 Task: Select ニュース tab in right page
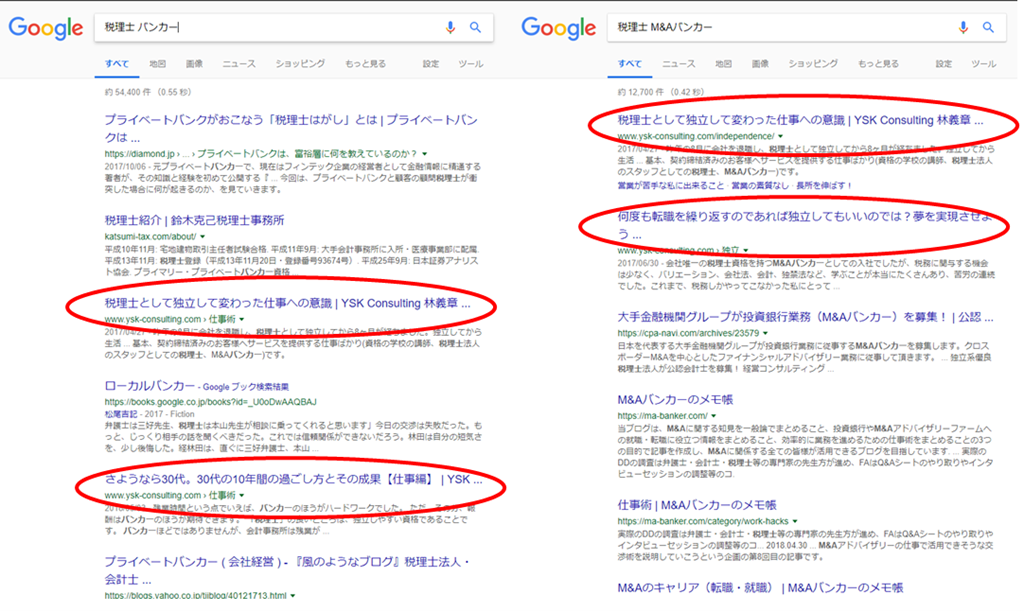(x=679, y=63)
